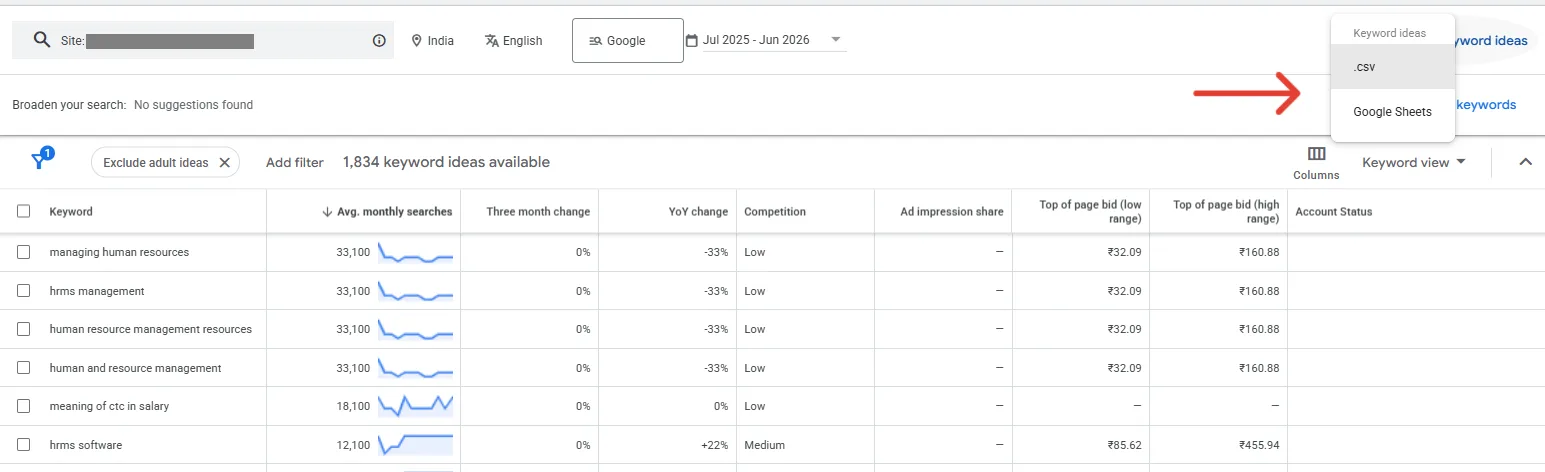Sort by Top of page bid (high range)

[x=1226, y=211]
